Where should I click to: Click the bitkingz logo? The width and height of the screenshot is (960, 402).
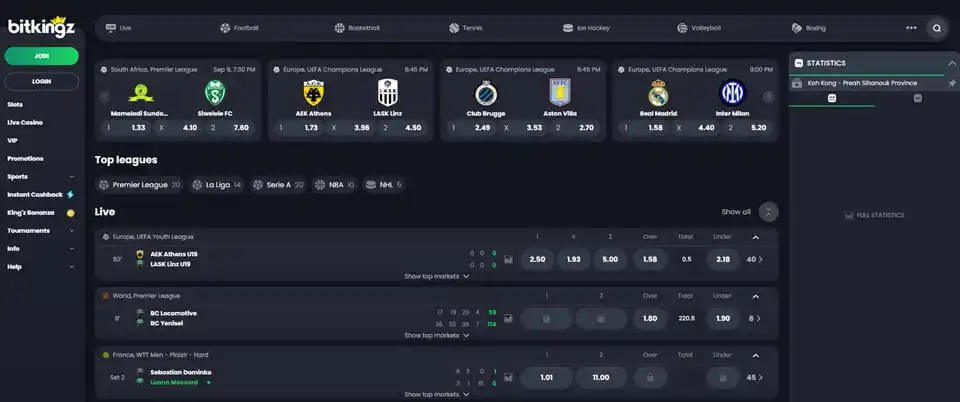[x=41, y=26]
